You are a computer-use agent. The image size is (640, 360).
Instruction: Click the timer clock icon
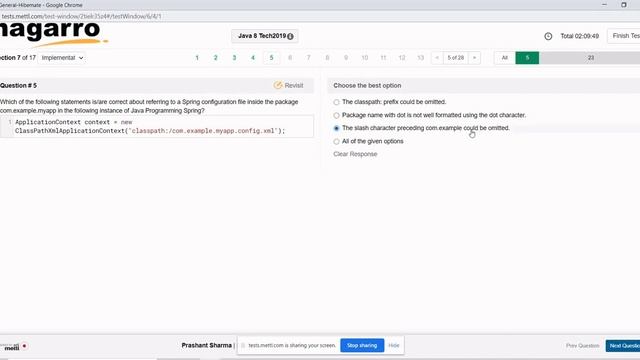pos(548,36)
